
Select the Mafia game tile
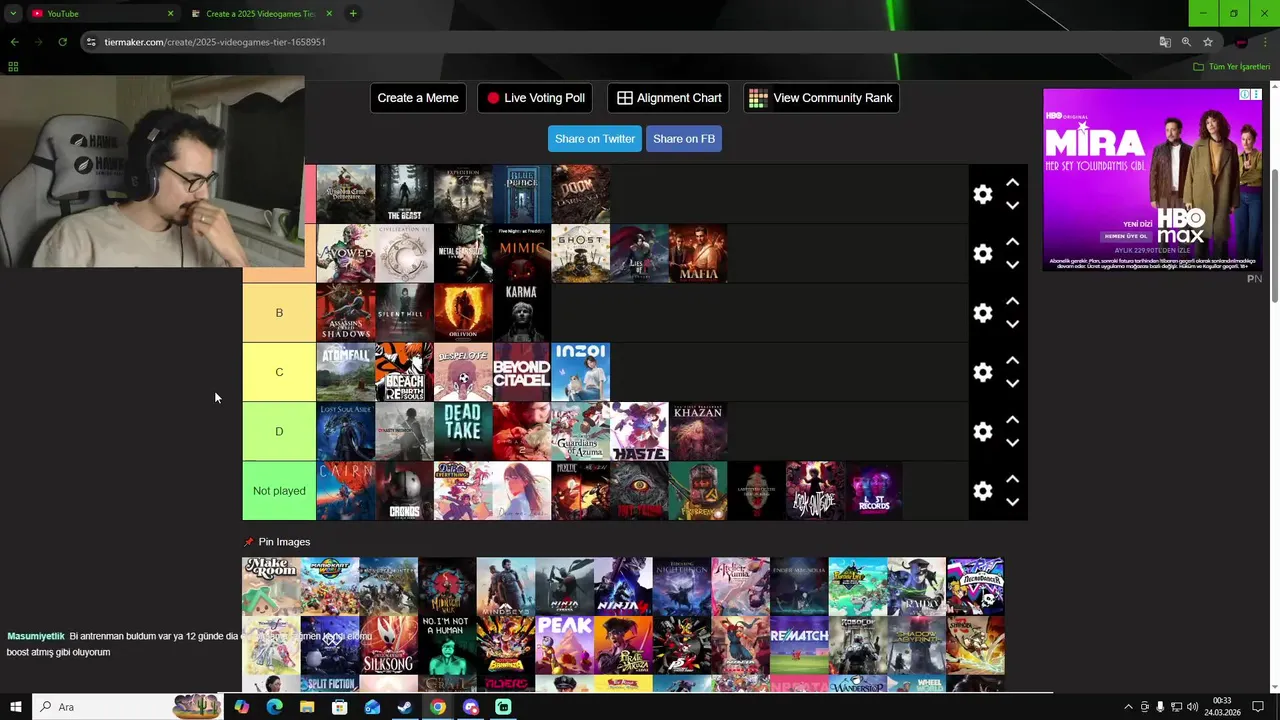(698, 254)
